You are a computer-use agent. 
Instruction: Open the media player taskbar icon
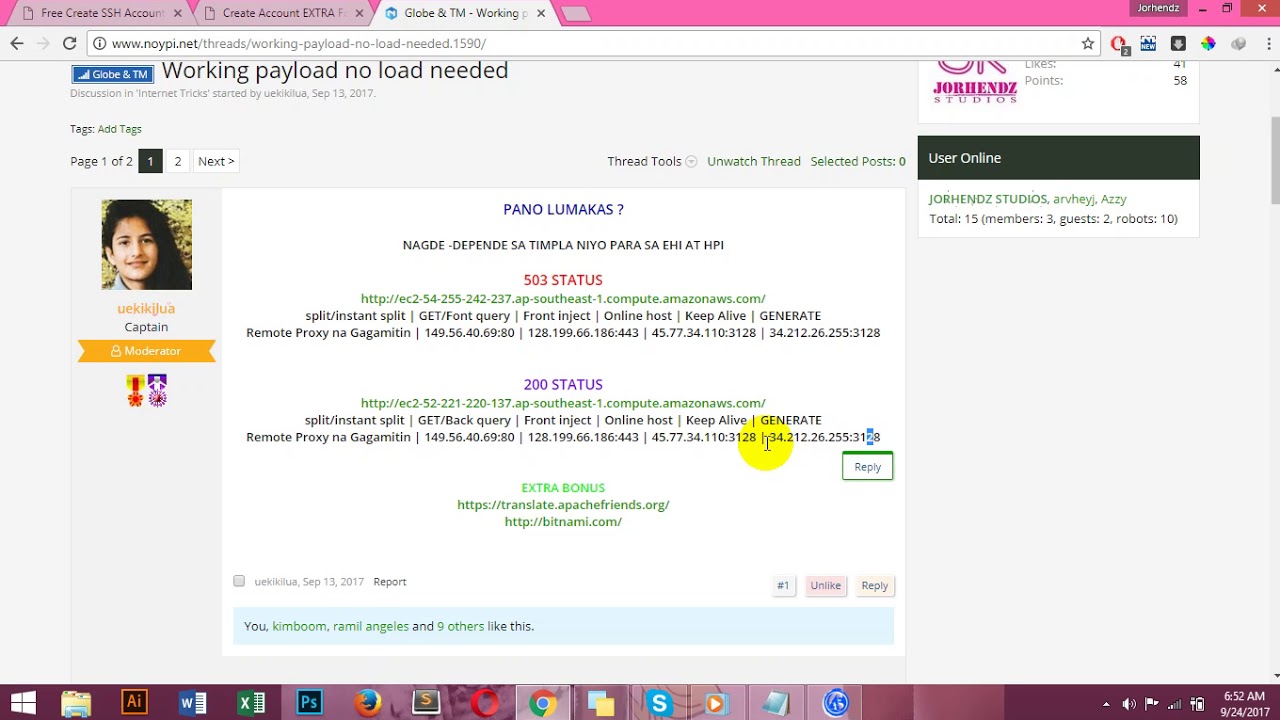[716, 703]
